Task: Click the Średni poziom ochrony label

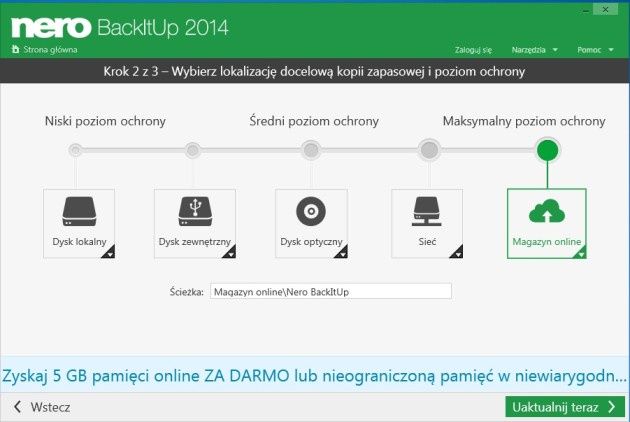Action: [x=314, y=121]
